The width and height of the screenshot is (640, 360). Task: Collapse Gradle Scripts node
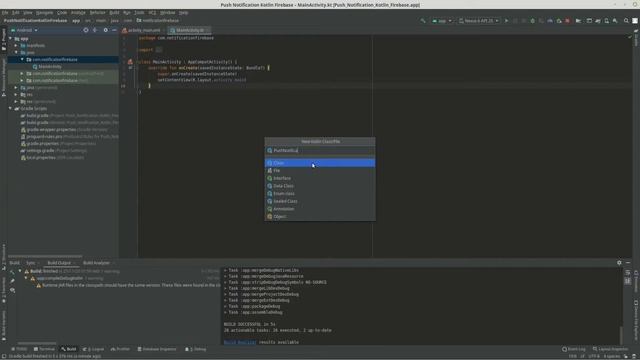click(10, 109)
